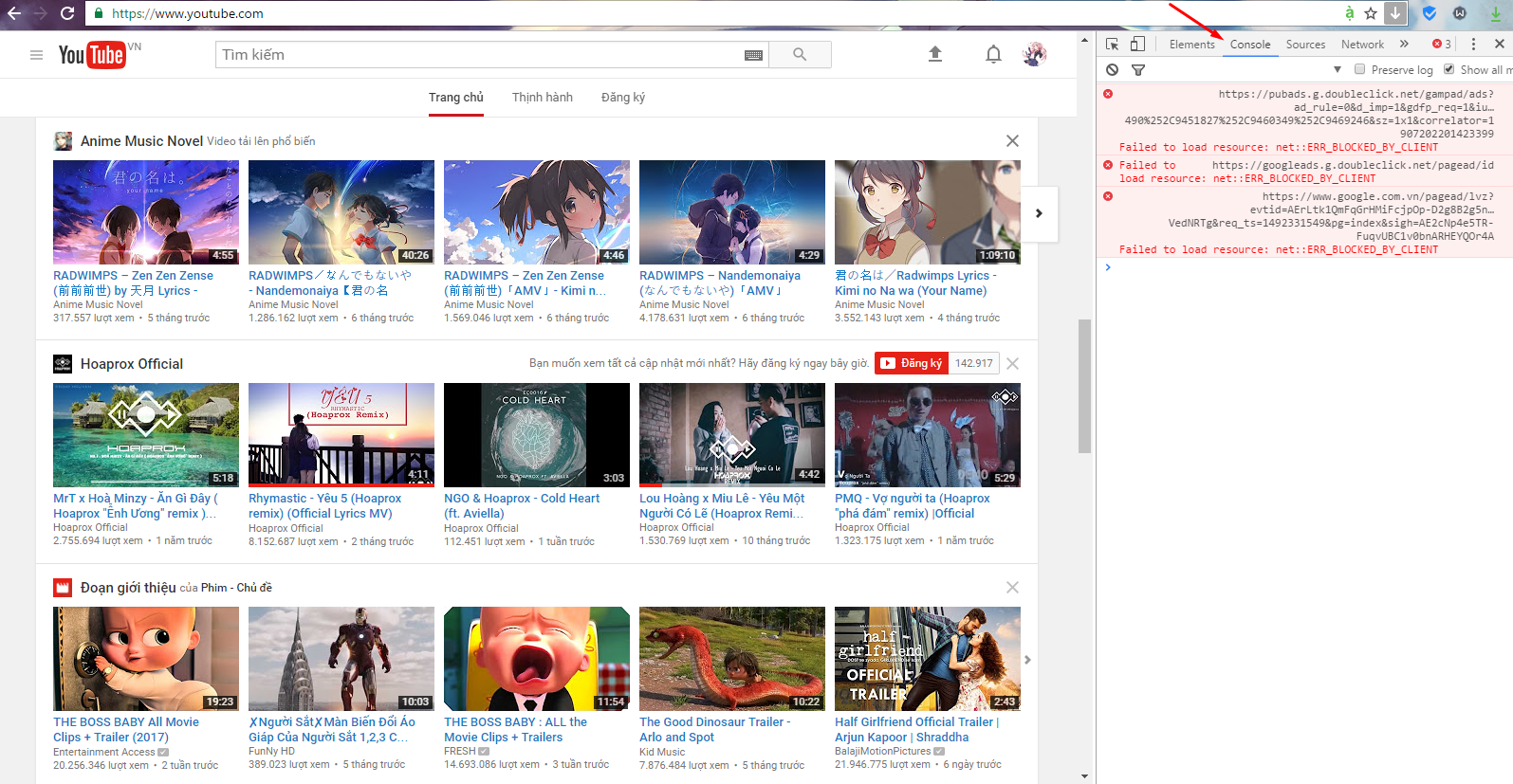The height and width of the screenshot is (784, 1513).
Task: Open the YouTube hamburger guide menu
Action: 36,55
